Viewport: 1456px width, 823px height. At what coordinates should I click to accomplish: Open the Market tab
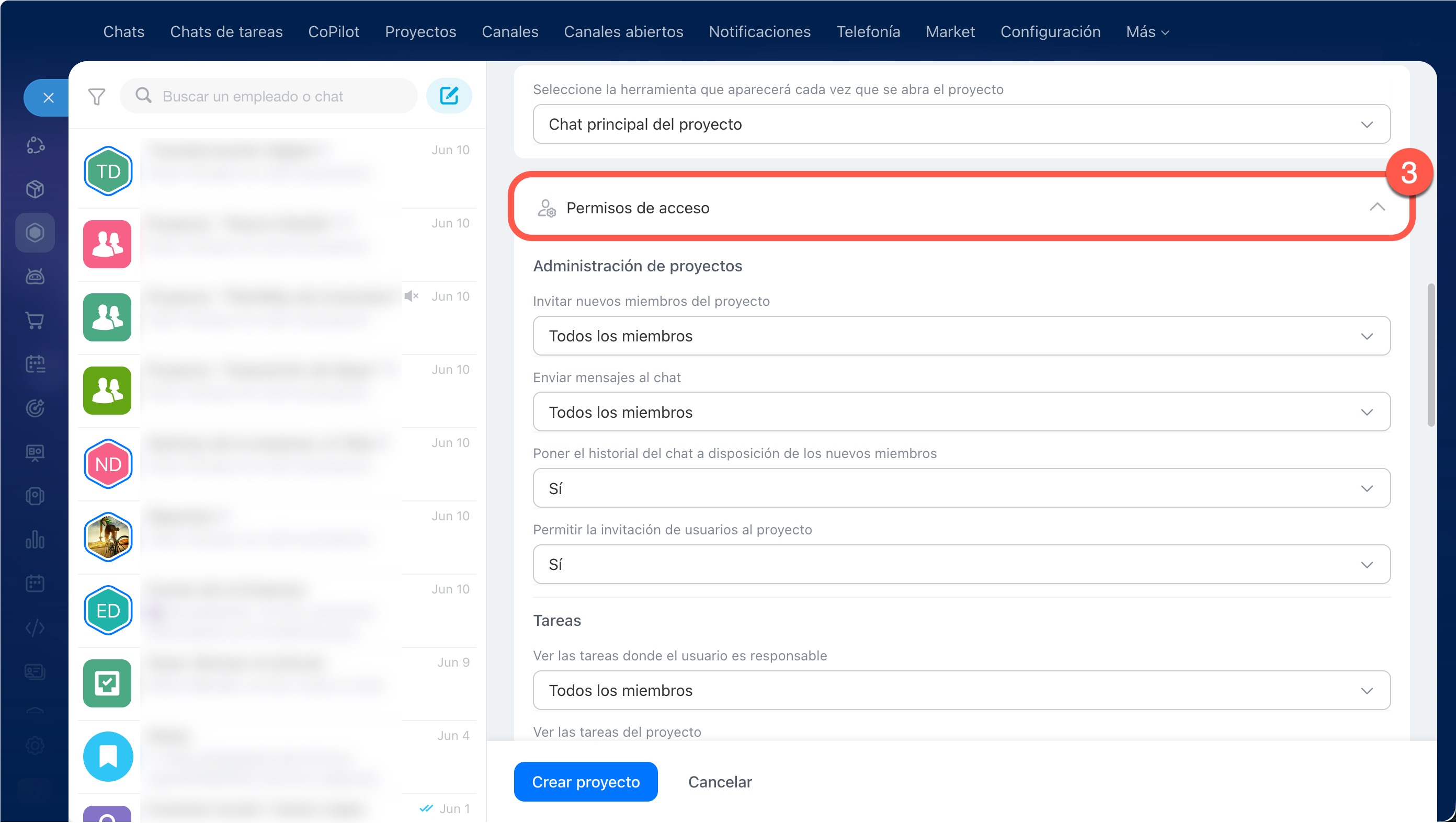[950, 32]
